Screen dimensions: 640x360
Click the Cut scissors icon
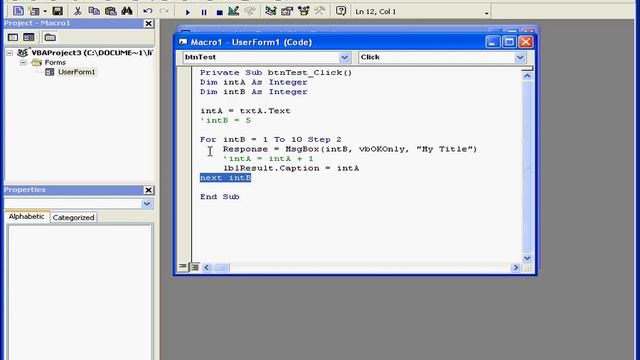coord(78,11)
